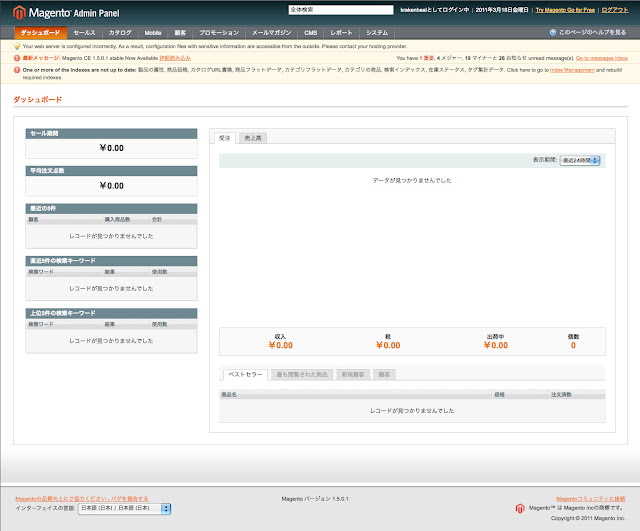Screen dimensions: 640x531
Task: Select the 最も閲覧された商品 tab
Action: tap(302, 374)
